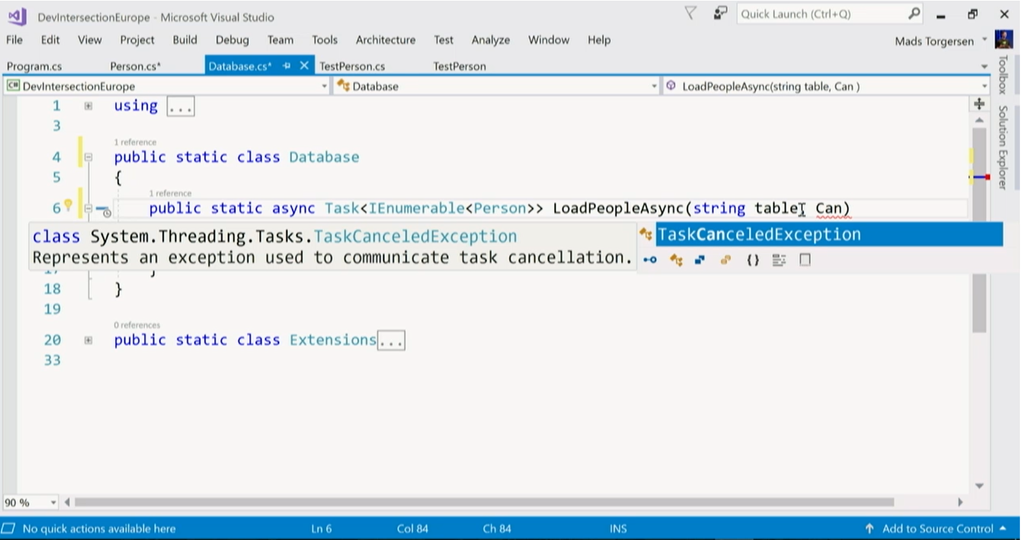The height and width of the screenshot is (540, 1024).
Task: Click the rename screwdriver icon on line 6
Action: click(103, 210)
